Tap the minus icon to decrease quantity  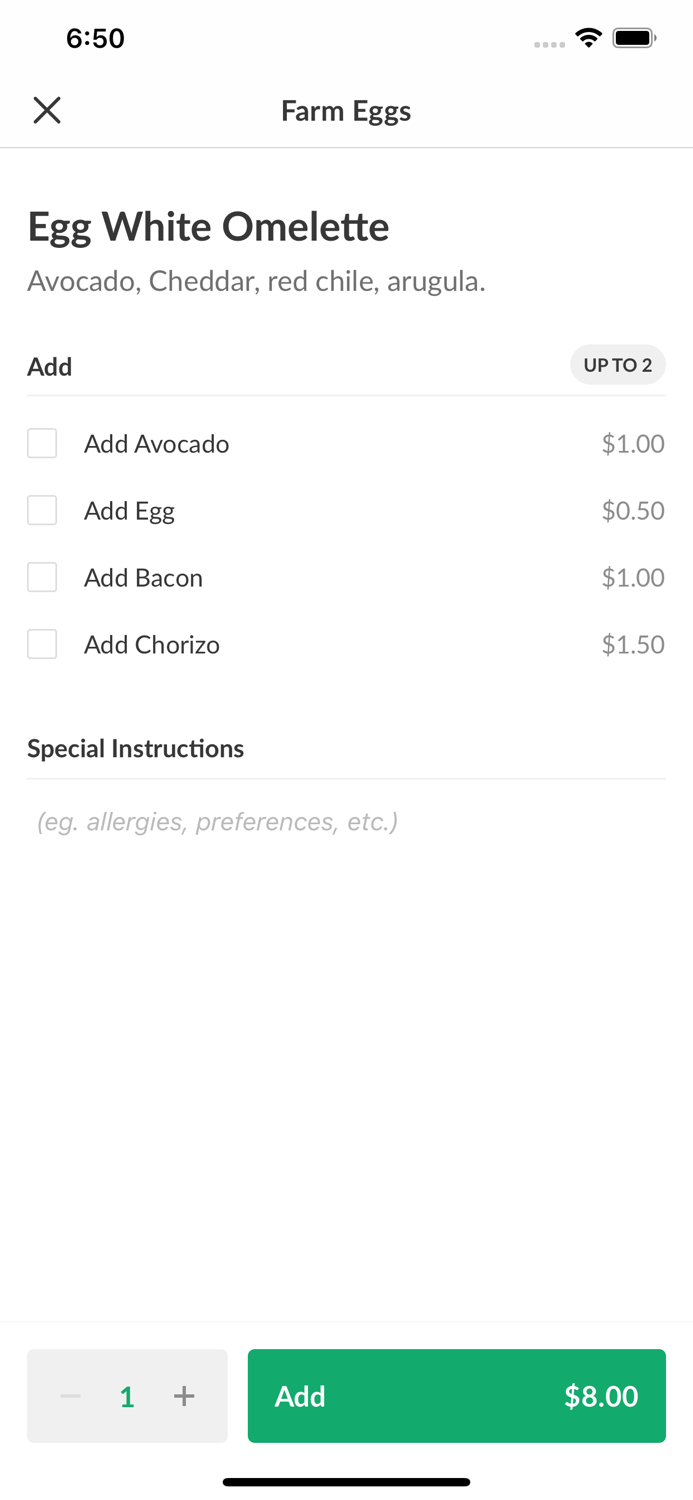click(x=70, y=1396)
